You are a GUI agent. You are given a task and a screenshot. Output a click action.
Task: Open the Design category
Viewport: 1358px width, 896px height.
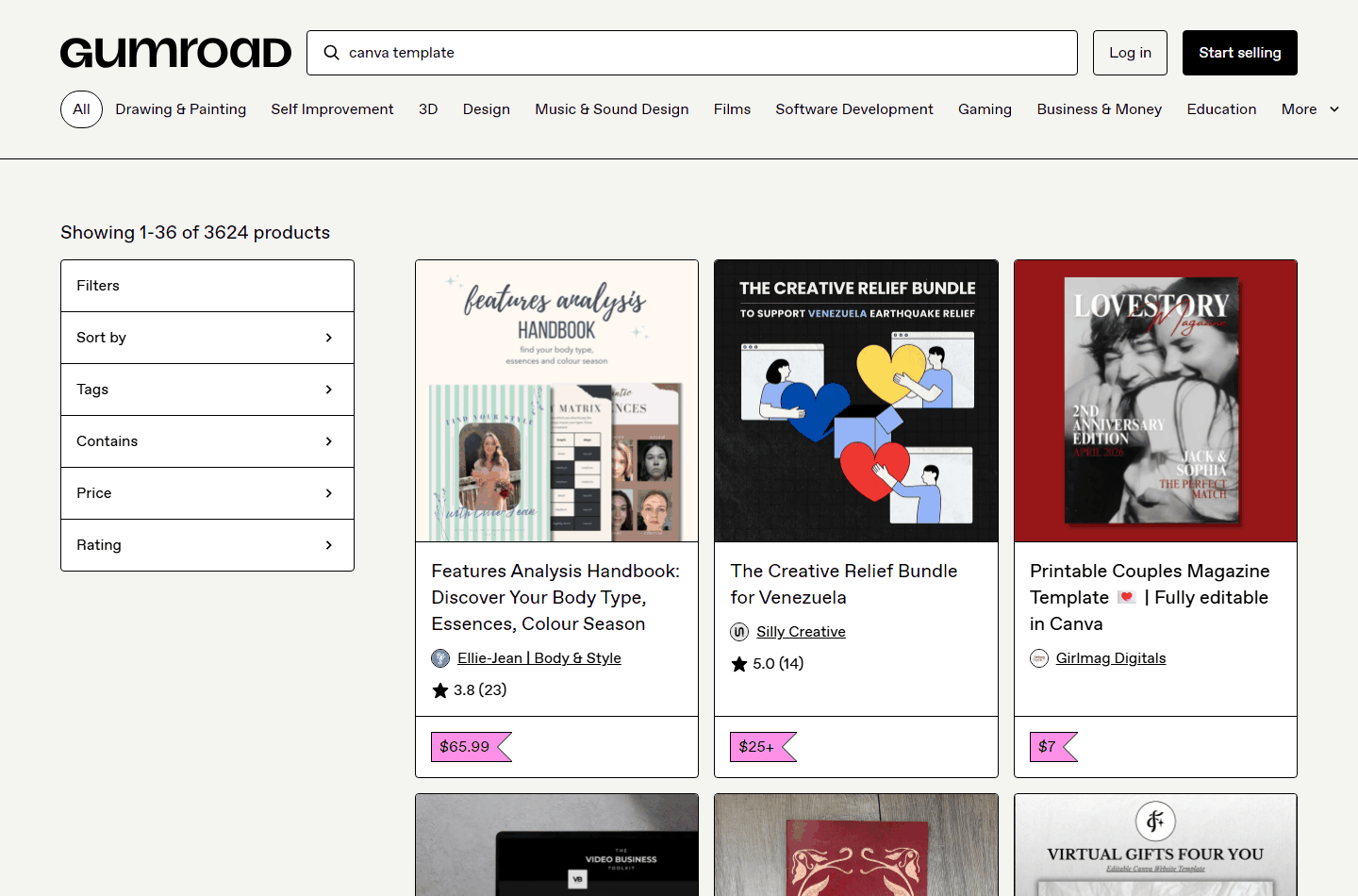487,109
